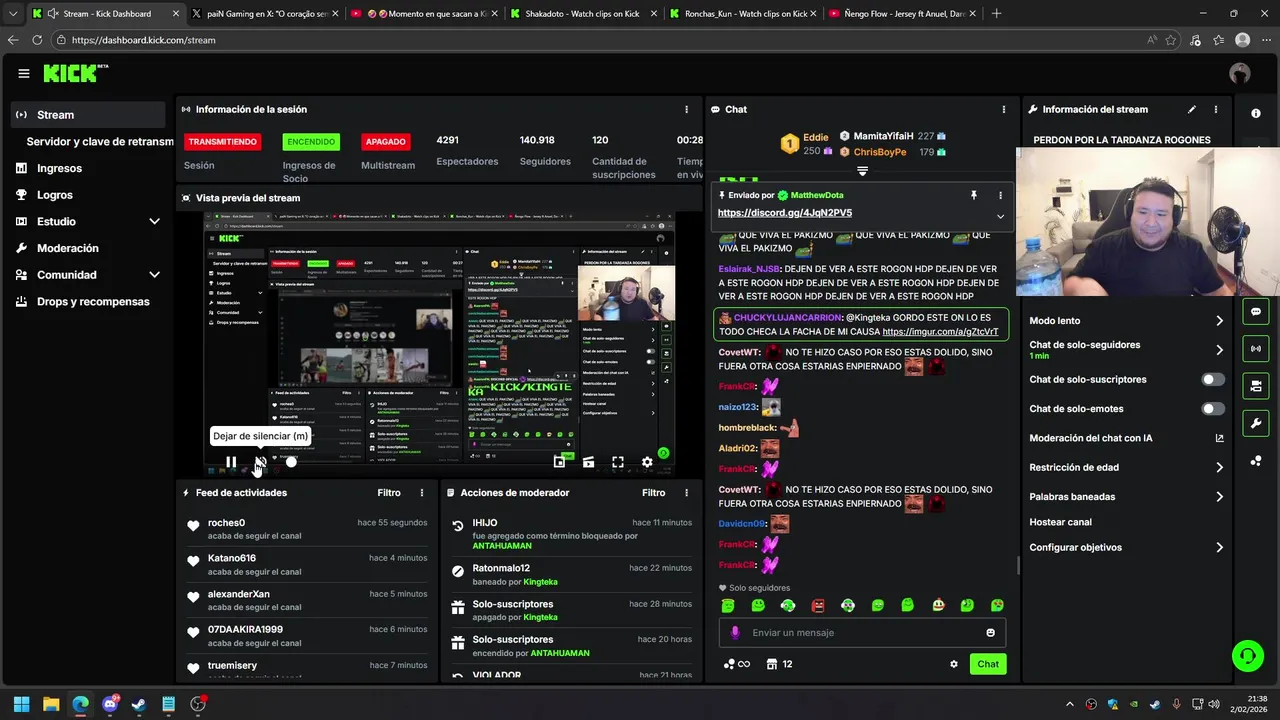Open Filtro in Acciones de moderador
The height and width of the screenshot is (720, 1280).
(x=653, y=492)
